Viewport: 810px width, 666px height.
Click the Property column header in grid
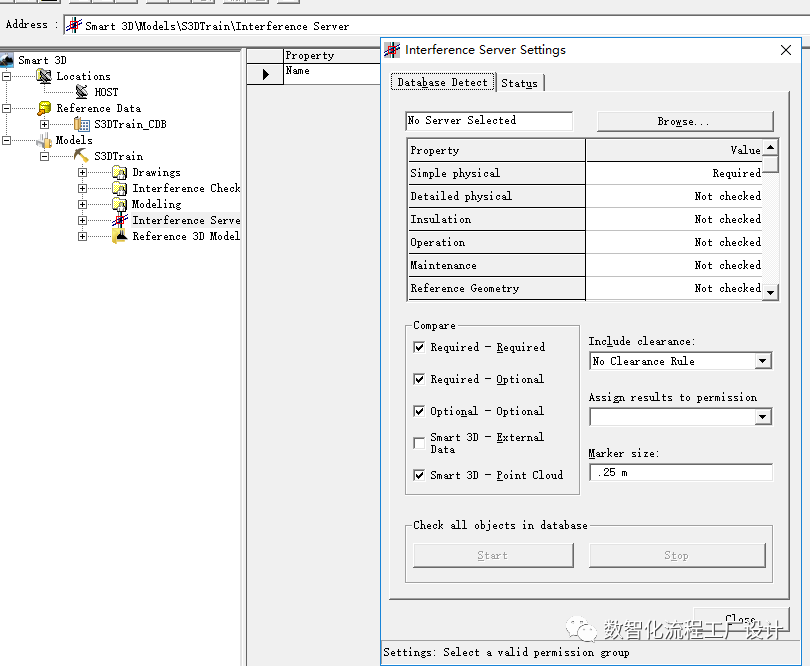click(496, 150)
